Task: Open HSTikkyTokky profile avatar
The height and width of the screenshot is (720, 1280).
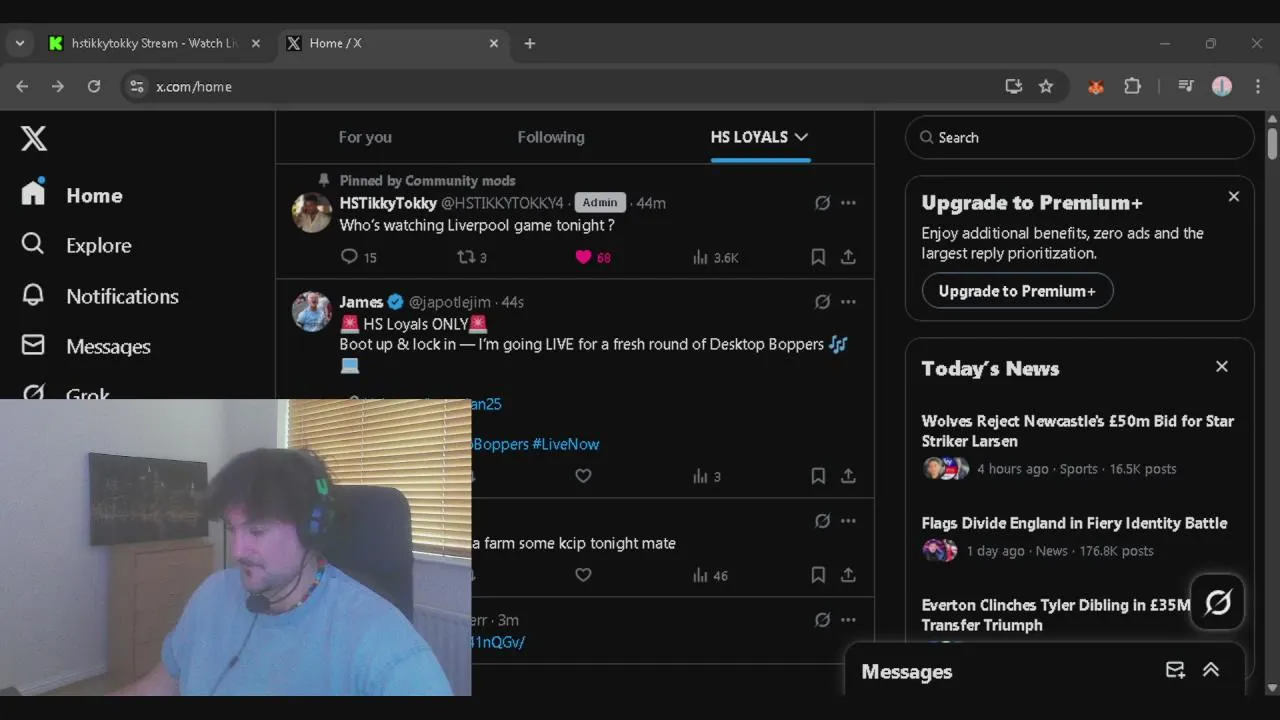Action: [x=312, y=213]
